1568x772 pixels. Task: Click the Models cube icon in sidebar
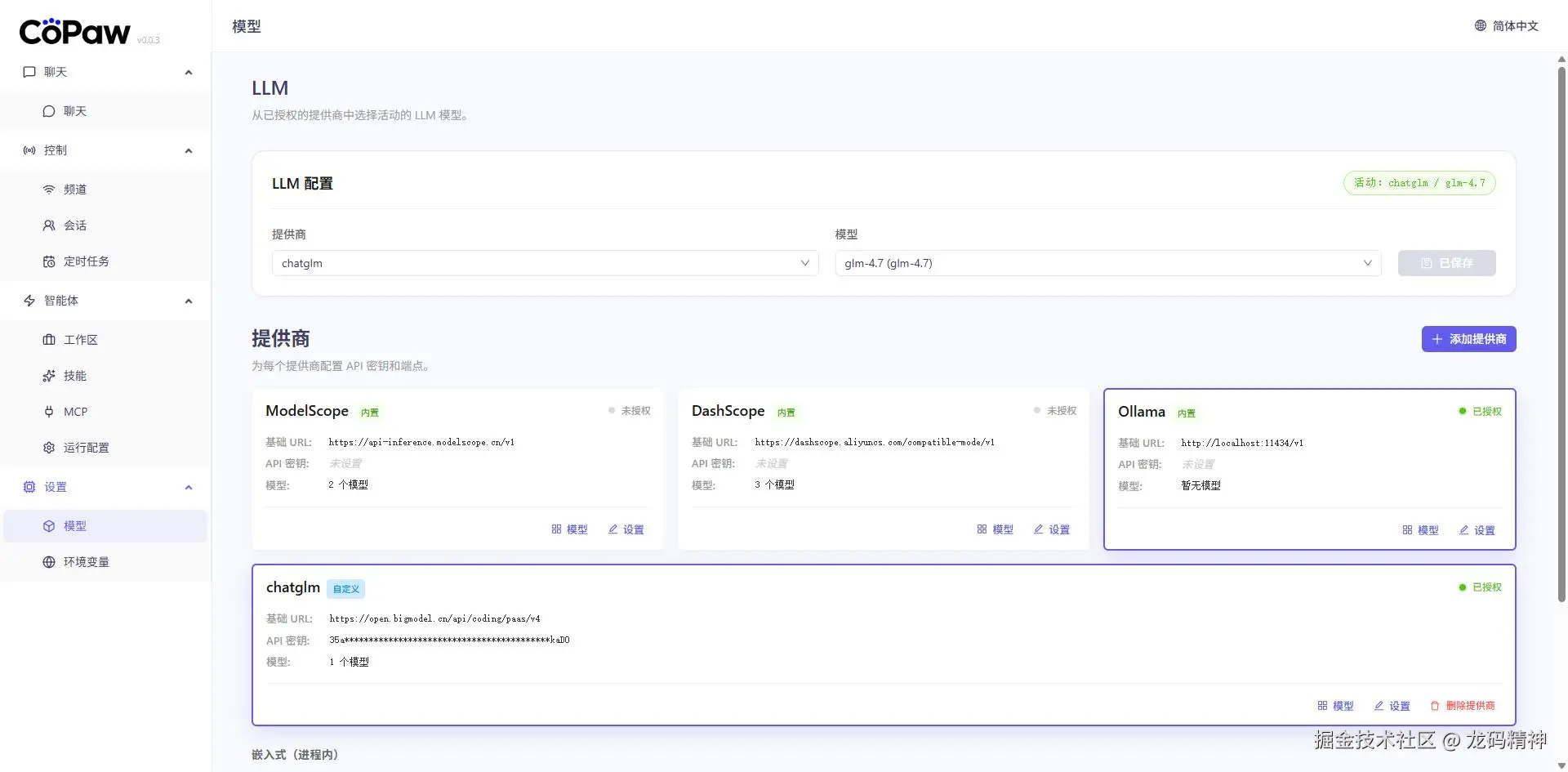coord(49,526)
